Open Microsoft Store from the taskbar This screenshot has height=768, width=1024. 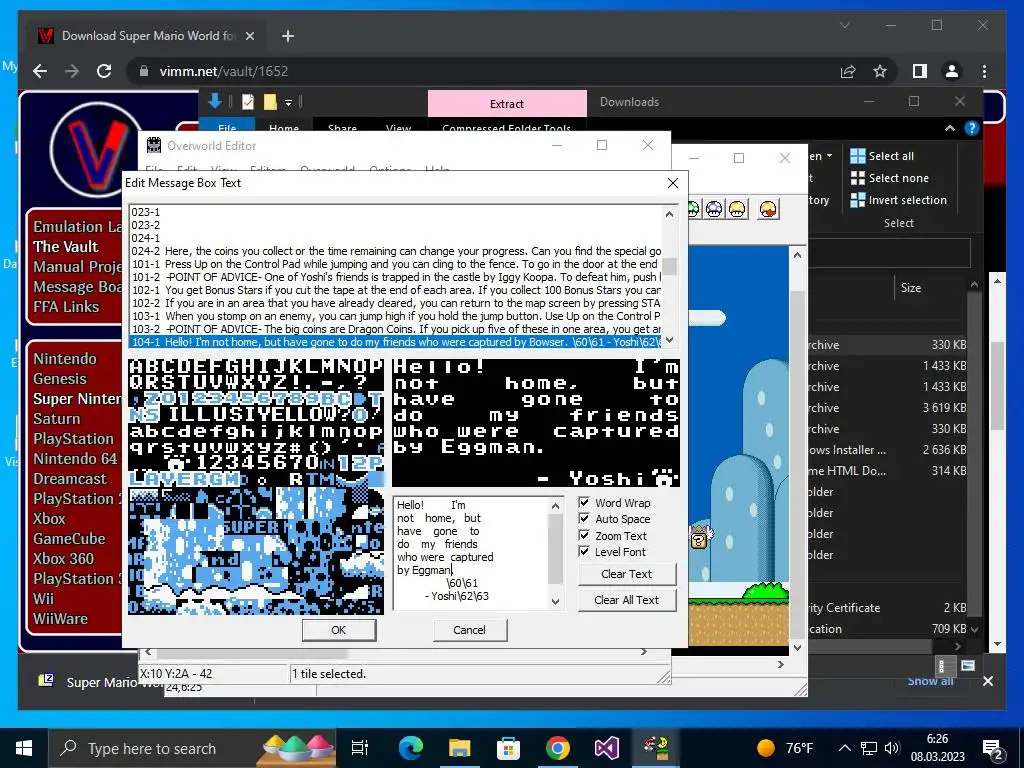(508, 748)
